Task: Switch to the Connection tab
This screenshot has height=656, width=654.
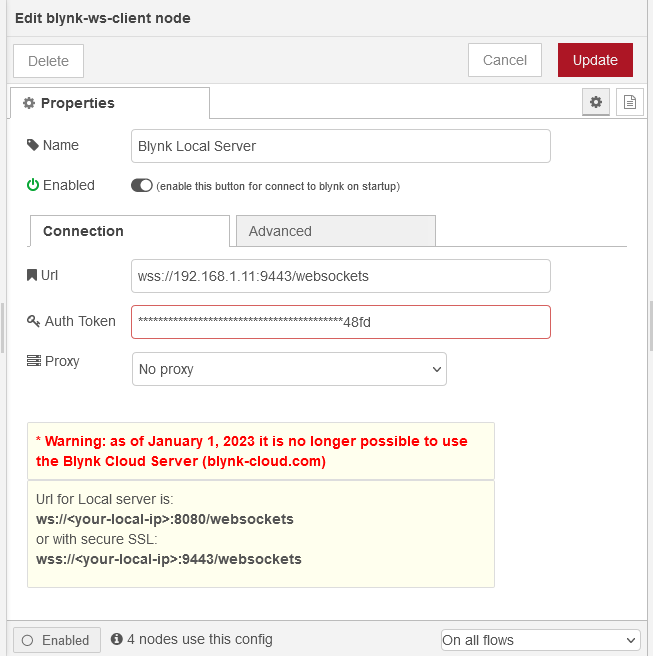Action: (x=130, y=231)
